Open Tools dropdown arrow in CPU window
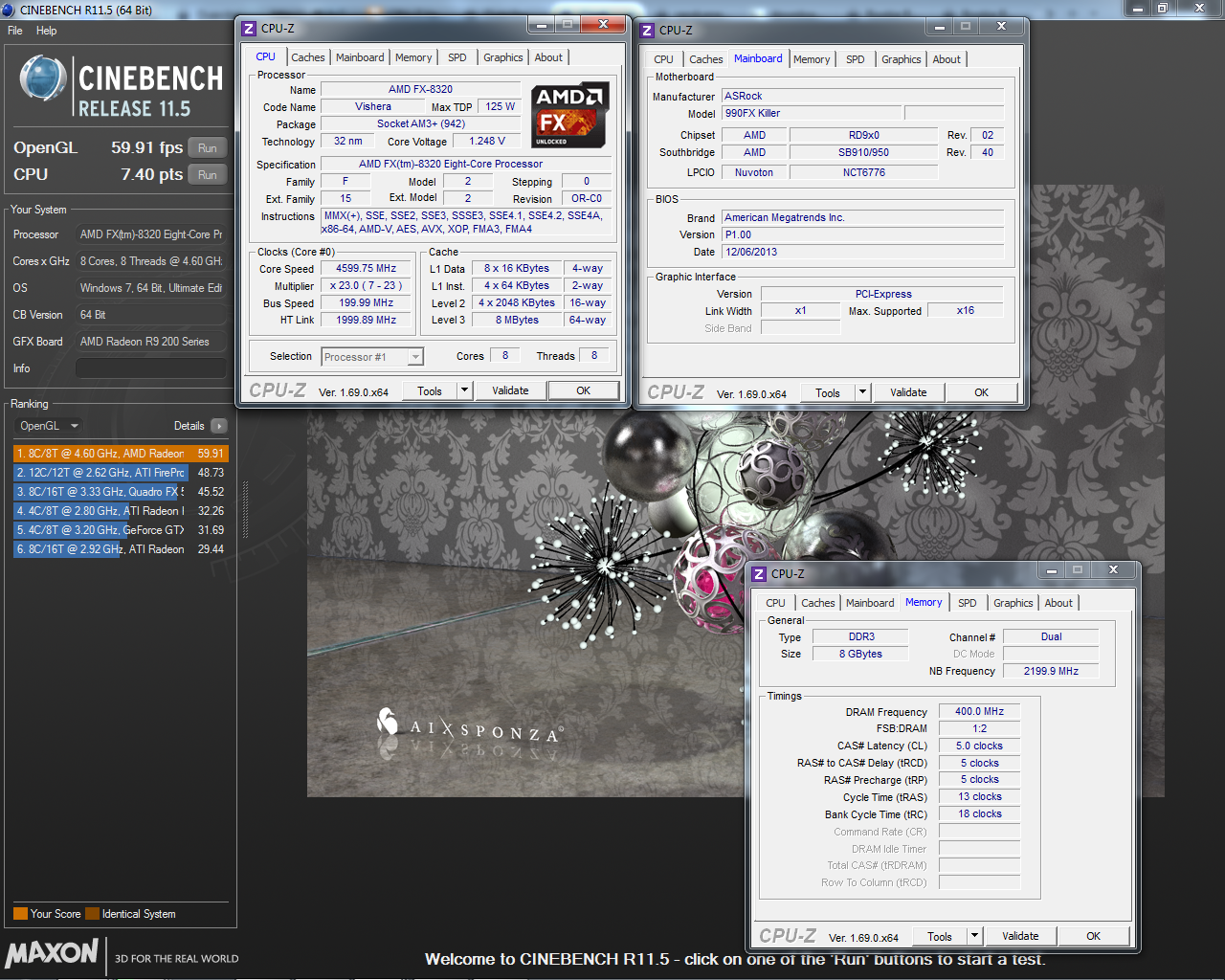This screenshot has height=980, width=1225. click(x=464, y=390)
